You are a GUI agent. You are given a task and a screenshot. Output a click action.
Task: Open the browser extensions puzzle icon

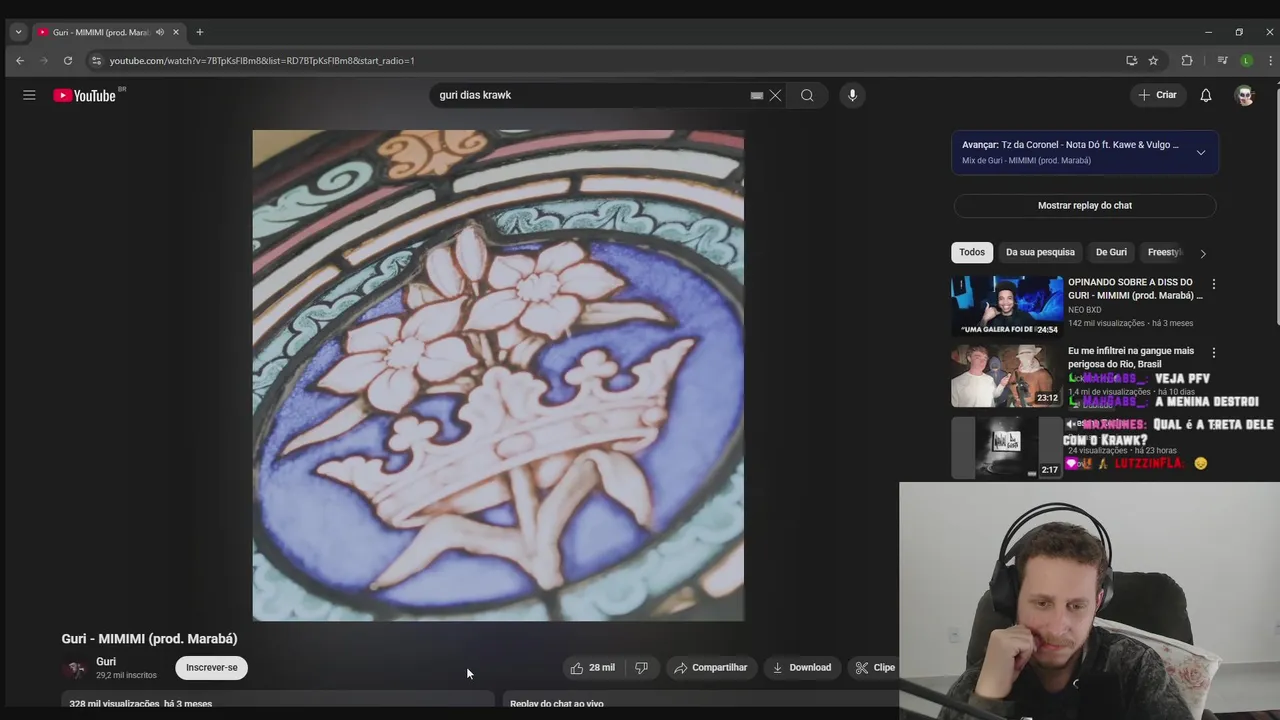(x=1187, y=60)
